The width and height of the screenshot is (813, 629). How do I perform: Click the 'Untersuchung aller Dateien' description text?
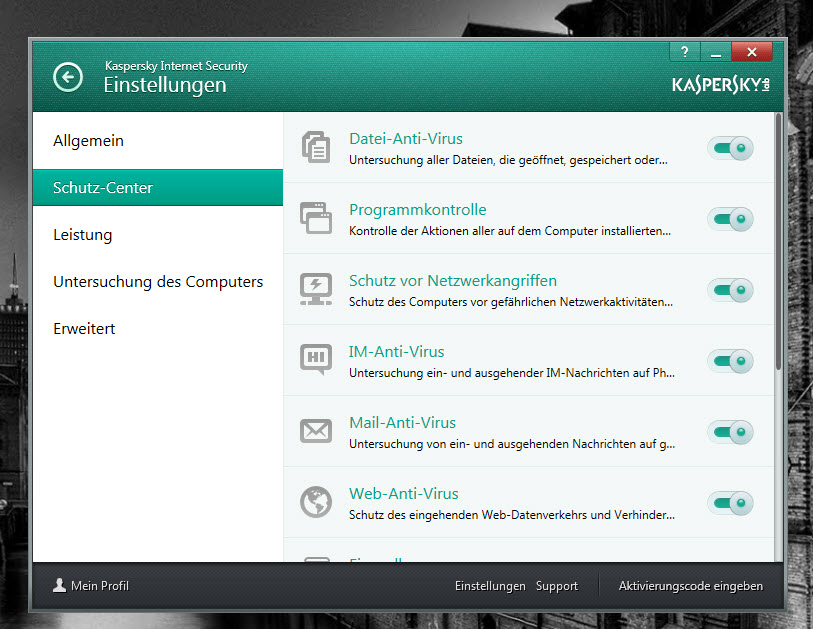tap(508, 160)
